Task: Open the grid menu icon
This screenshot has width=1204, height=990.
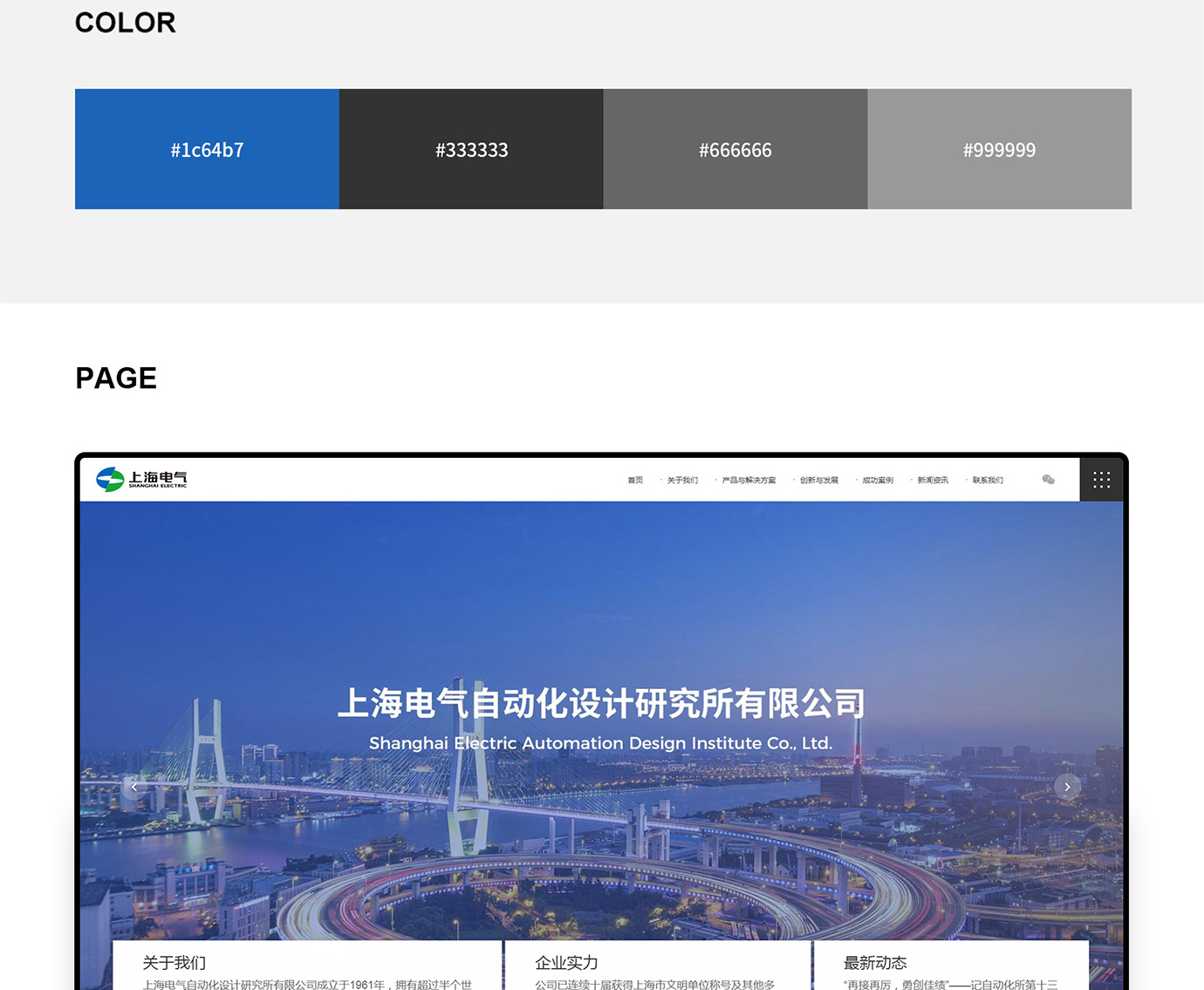Action: (x=1101, y=480)
